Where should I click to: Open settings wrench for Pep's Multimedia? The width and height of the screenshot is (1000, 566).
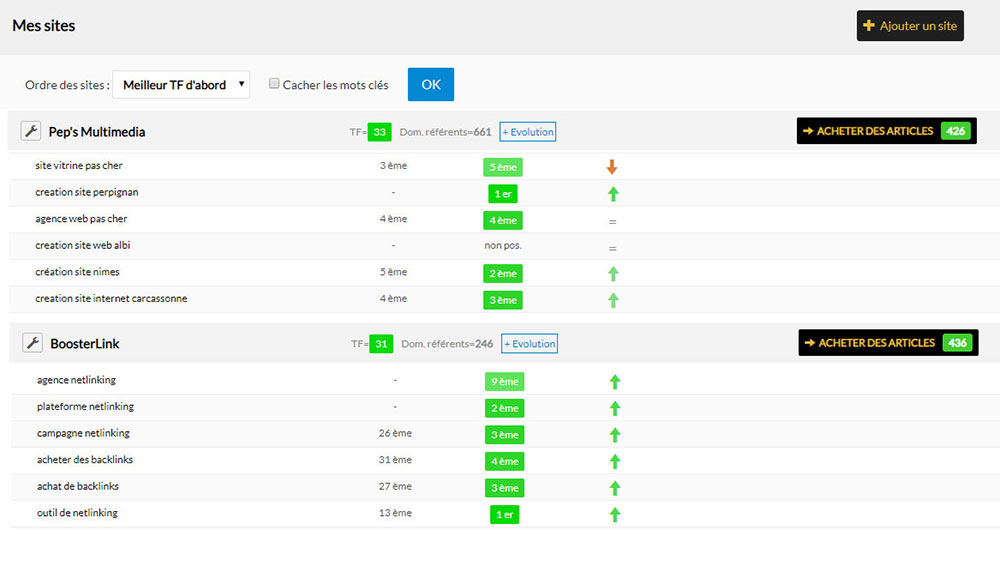pyautogui.click(x=31, y=131)
